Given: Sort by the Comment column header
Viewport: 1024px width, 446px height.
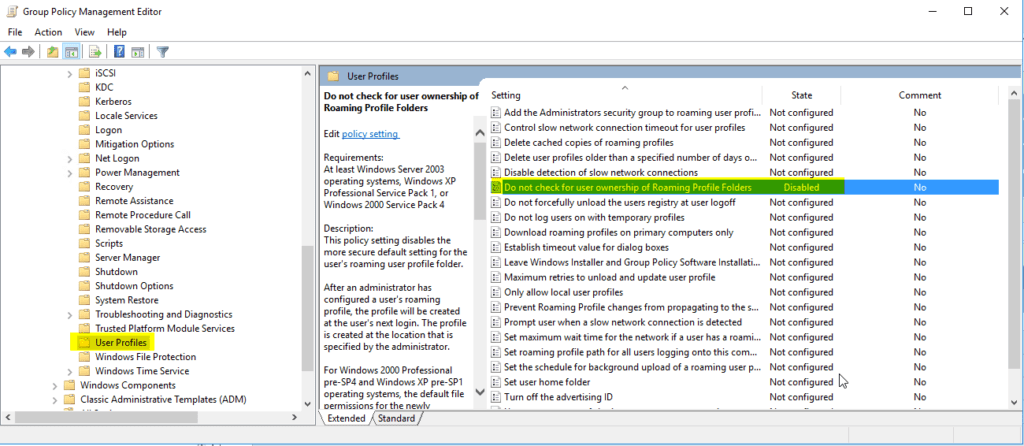Looking at the screenshot, I should pos(920,95).
